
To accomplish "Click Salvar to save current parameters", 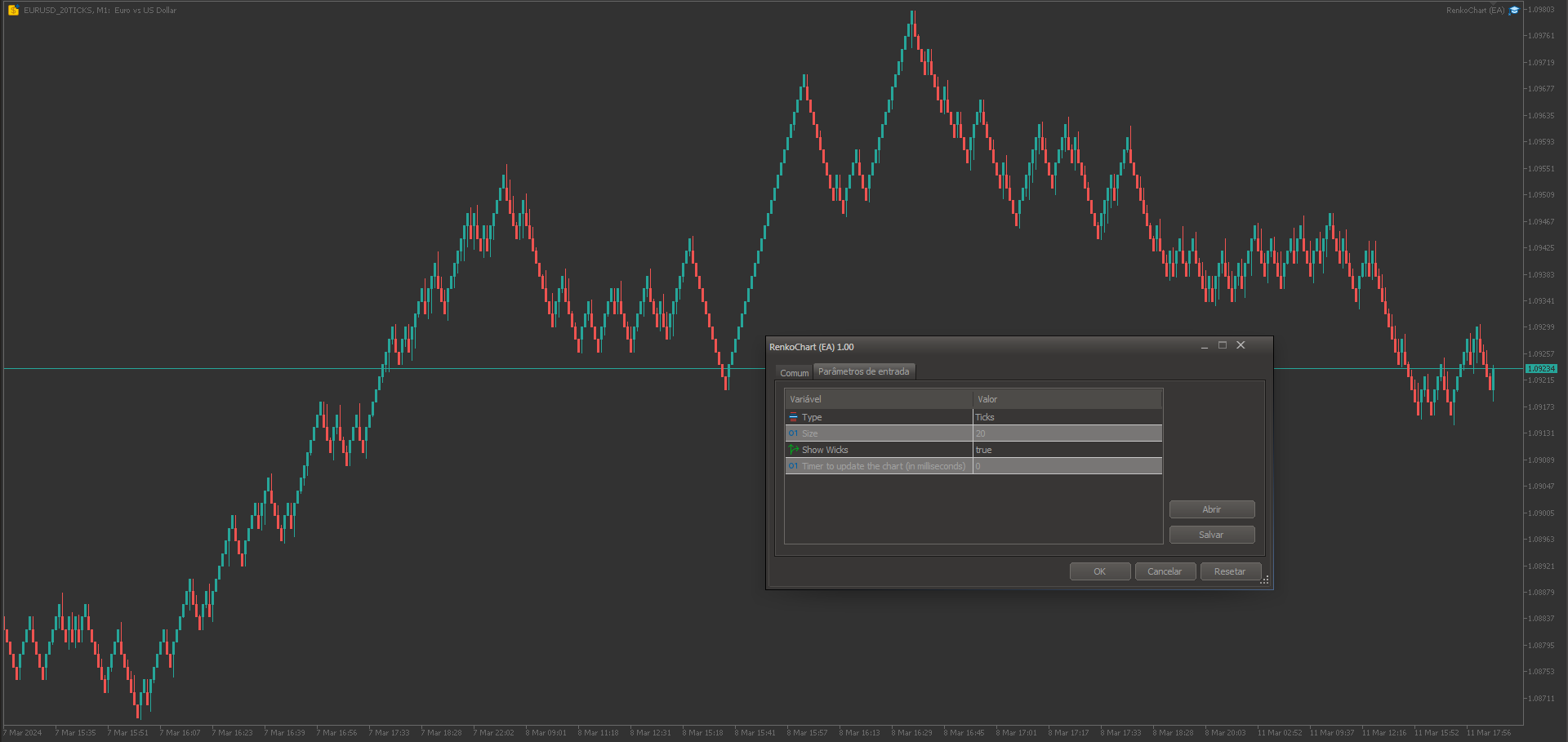I will [x=1212, y=534].
